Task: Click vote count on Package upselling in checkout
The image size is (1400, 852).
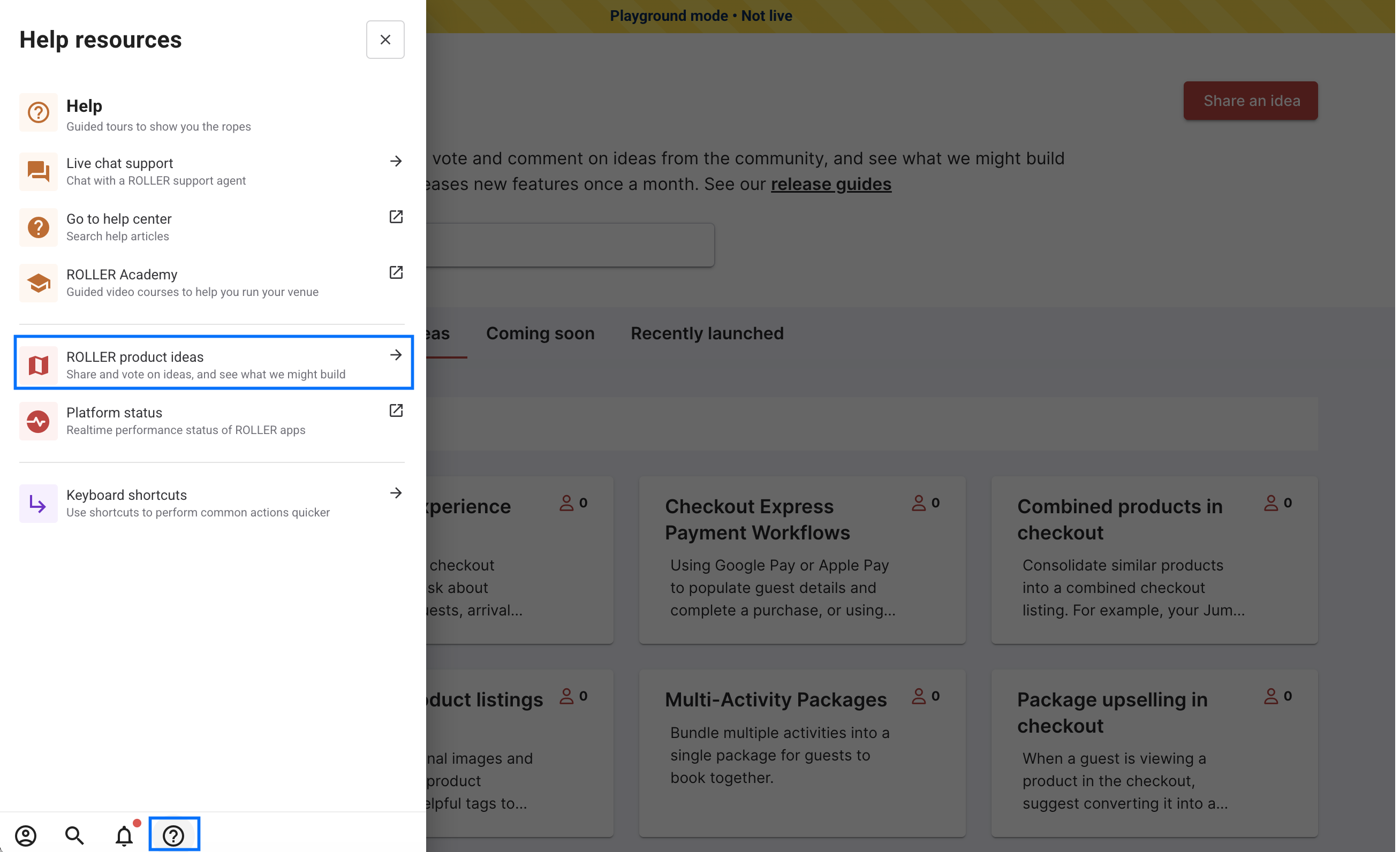Action: [x=1278, y=696]
